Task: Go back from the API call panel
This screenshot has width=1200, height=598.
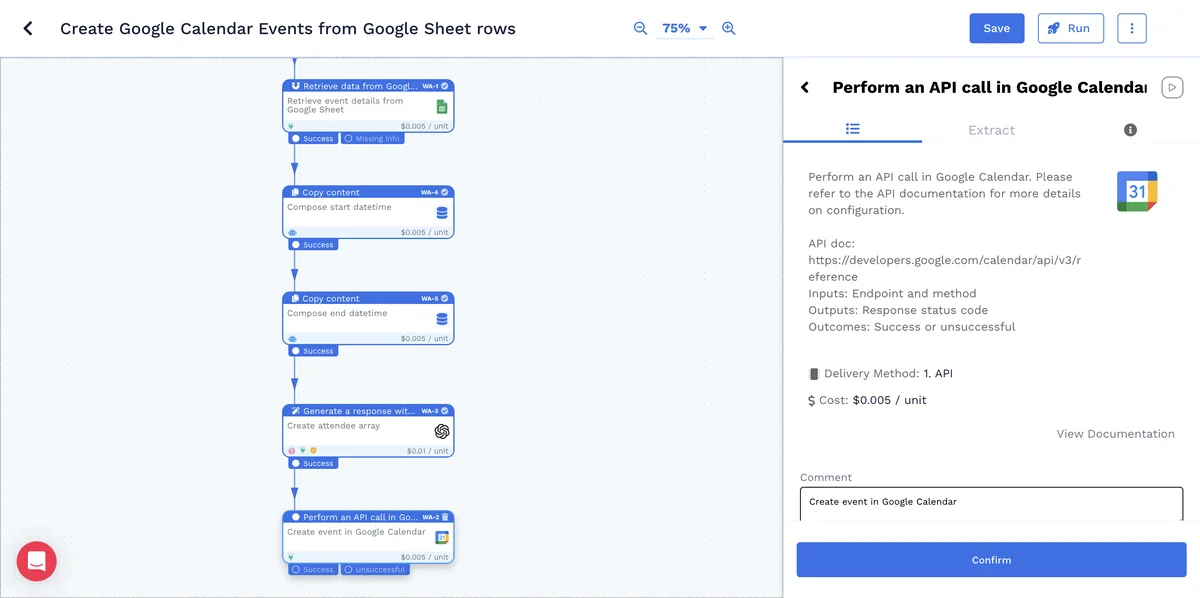Action: 805,88
